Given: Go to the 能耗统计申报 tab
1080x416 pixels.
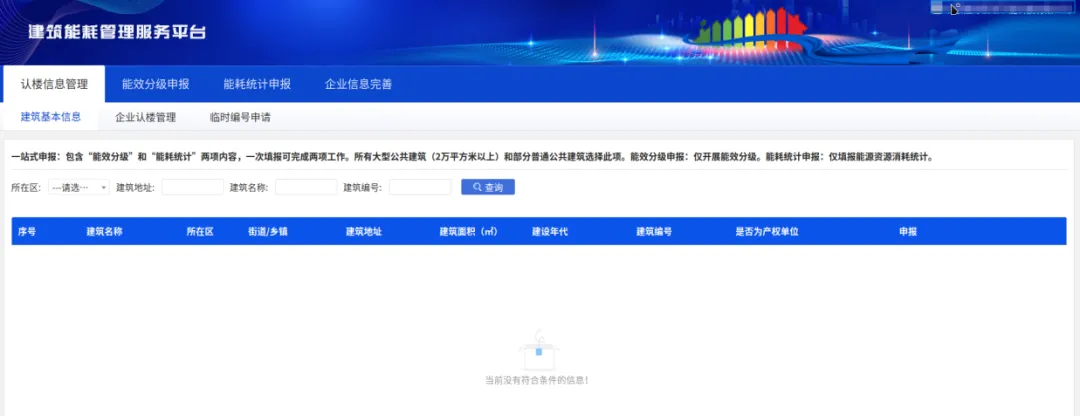Looking at the screenshot, I should pos(257,84).
